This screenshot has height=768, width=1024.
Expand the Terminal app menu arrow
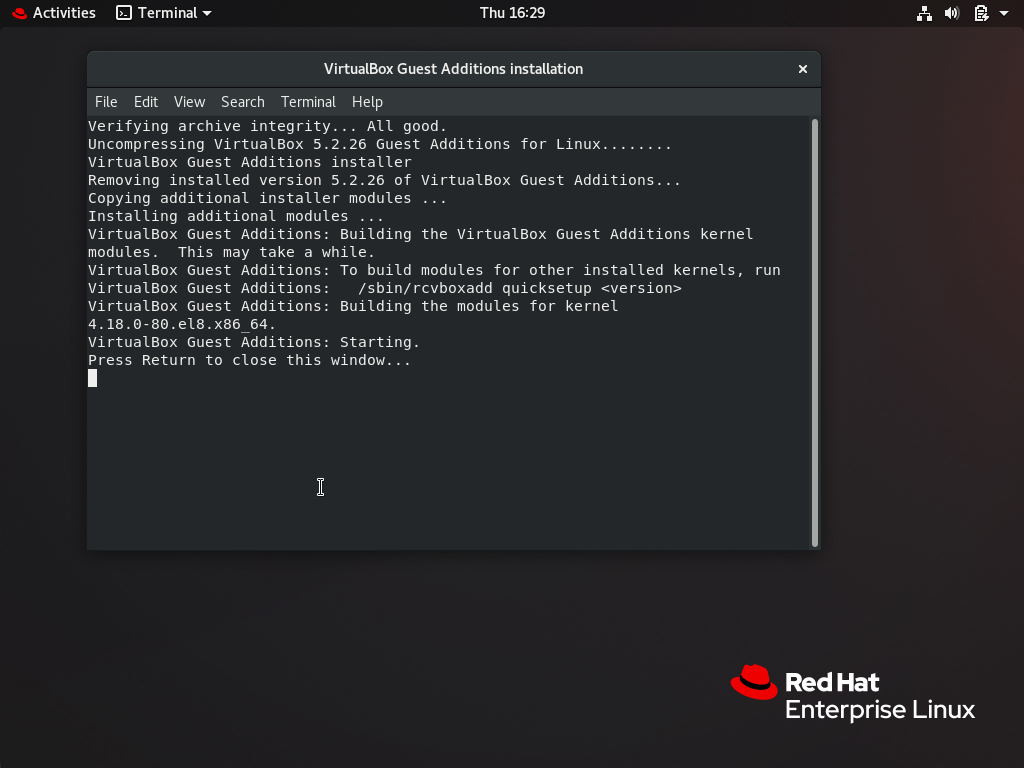207,13
